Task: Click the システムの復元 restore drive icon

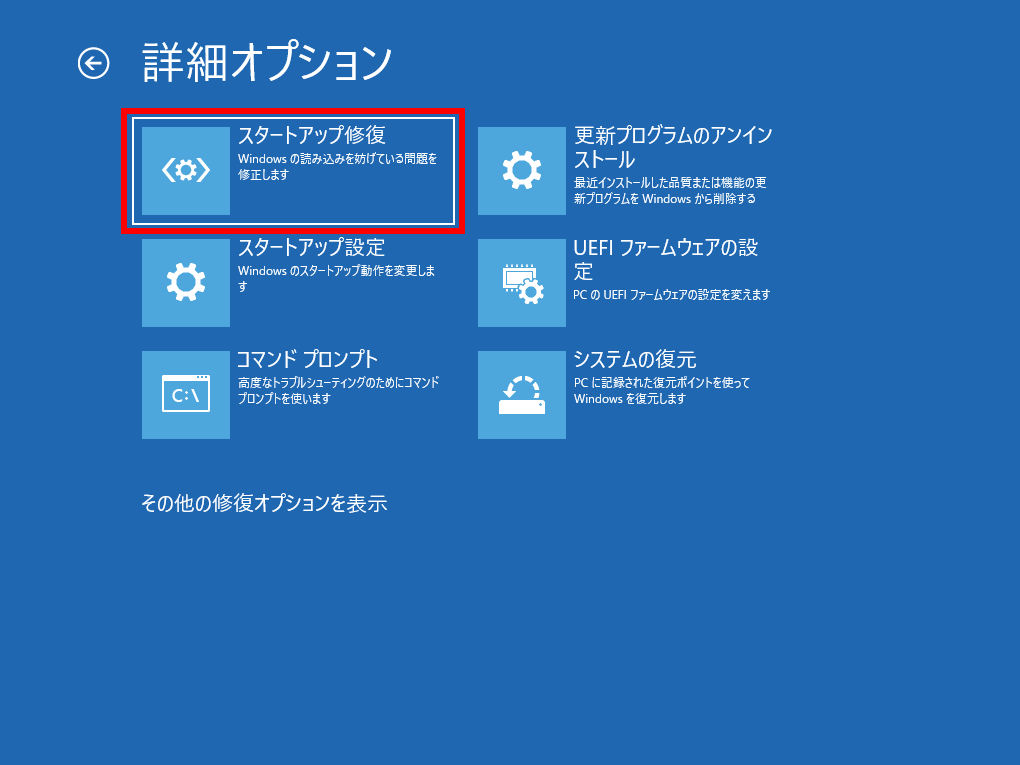Action: click(522, 395)
